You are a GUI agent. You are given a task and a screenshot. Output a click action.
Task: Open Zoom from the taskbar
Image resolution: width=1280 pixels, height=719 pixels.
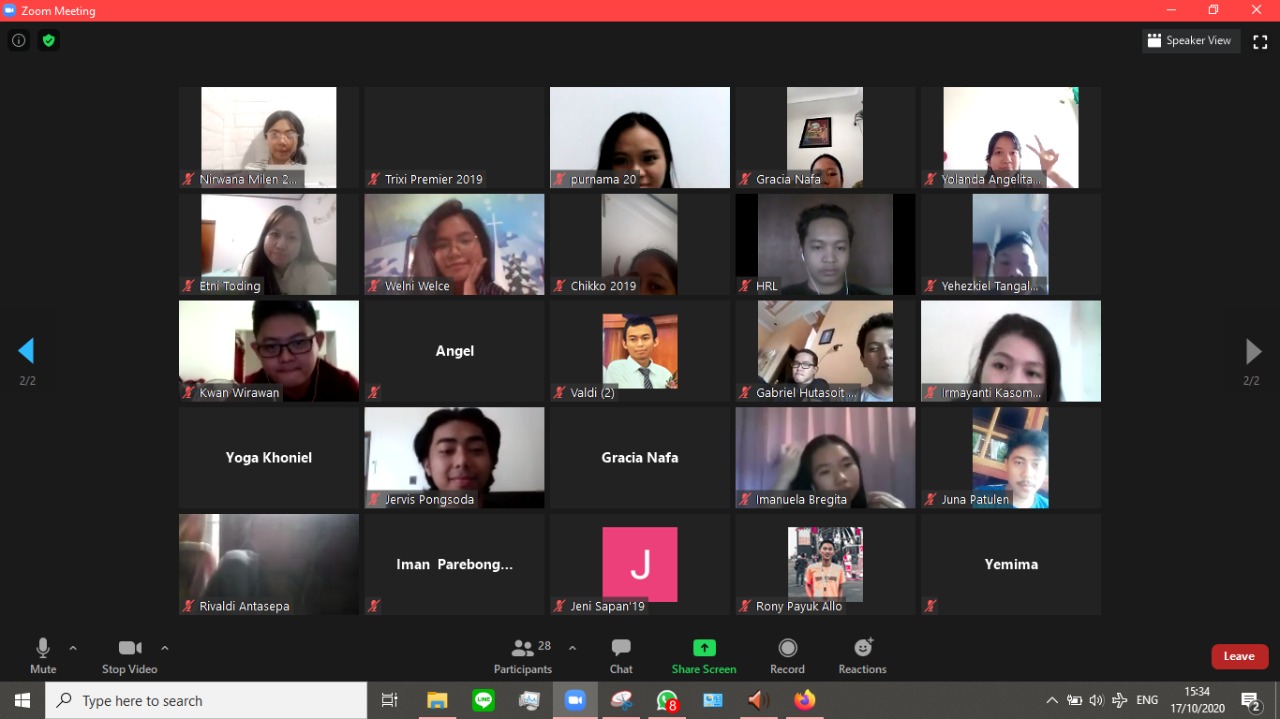(575, 700)
